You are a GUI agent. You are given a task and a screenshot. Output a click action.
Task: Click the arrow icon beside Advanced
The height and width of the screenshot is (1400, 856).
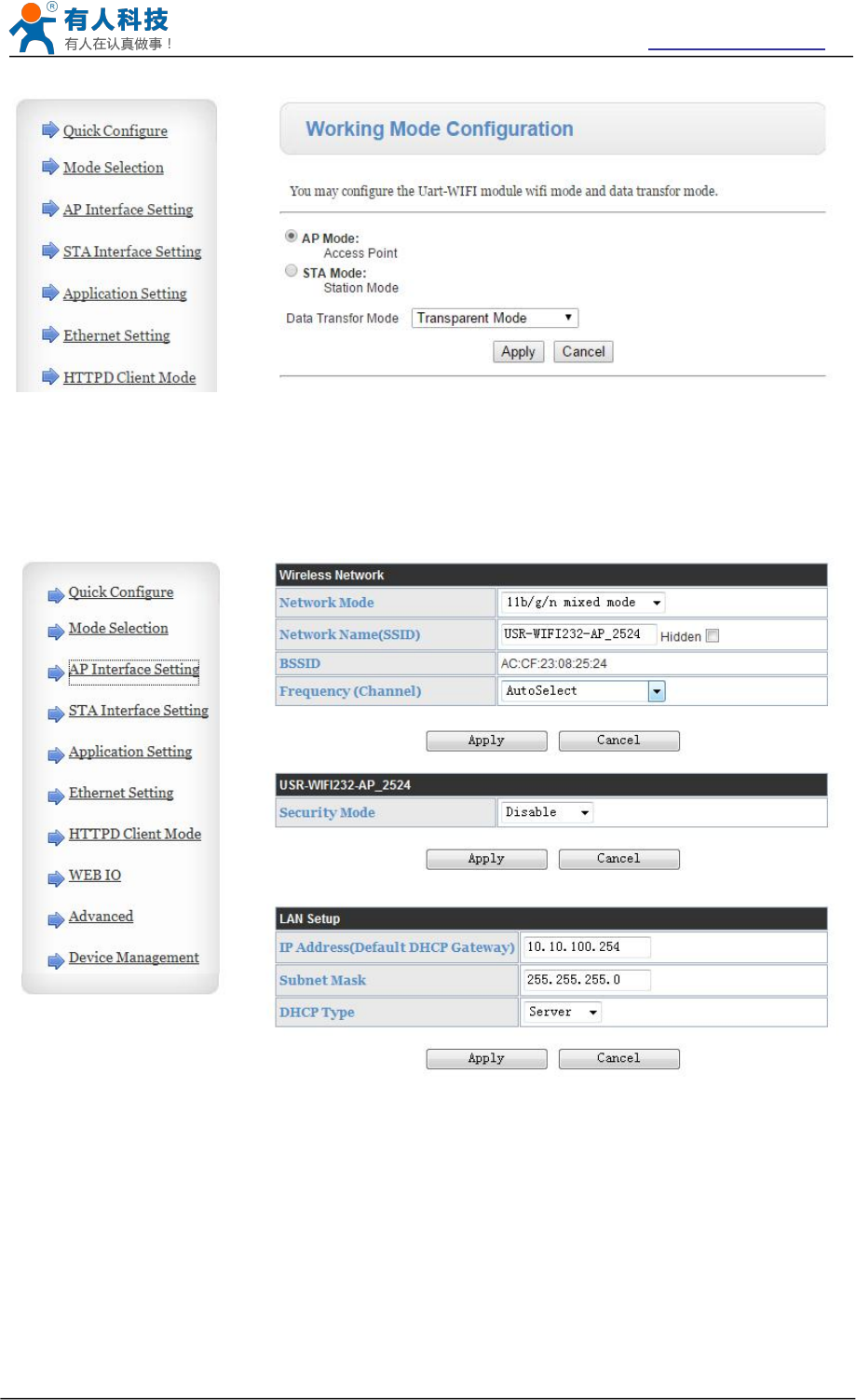56,920
